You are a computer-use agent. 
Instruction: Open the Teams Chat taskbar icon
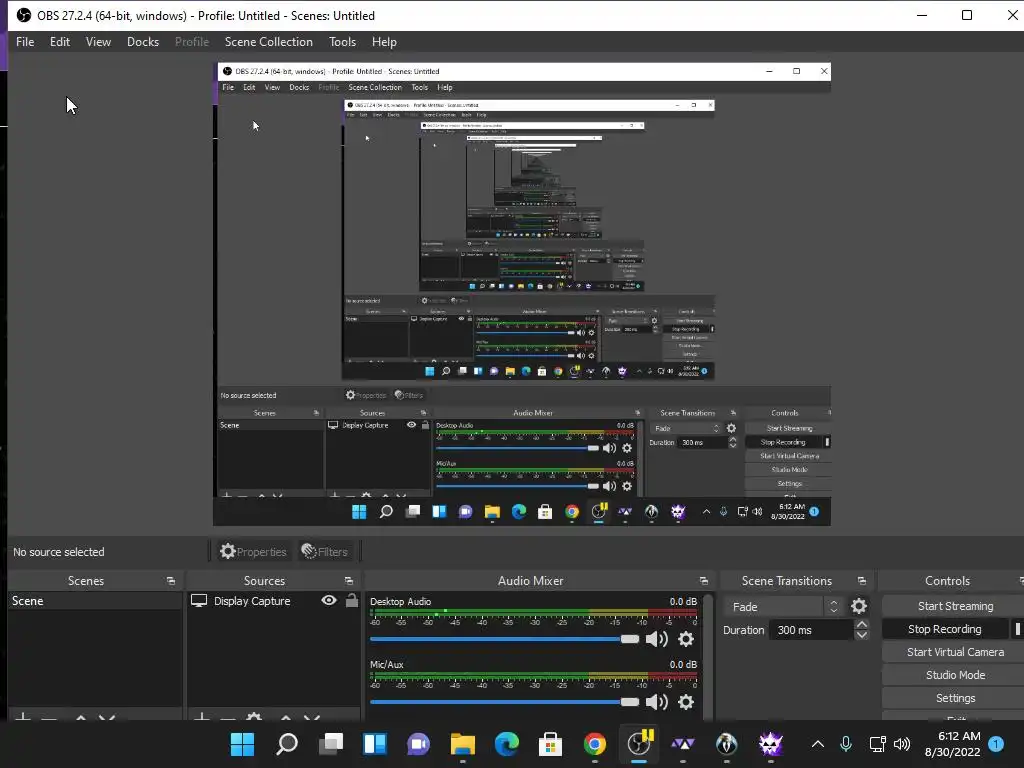coord(419,744)
